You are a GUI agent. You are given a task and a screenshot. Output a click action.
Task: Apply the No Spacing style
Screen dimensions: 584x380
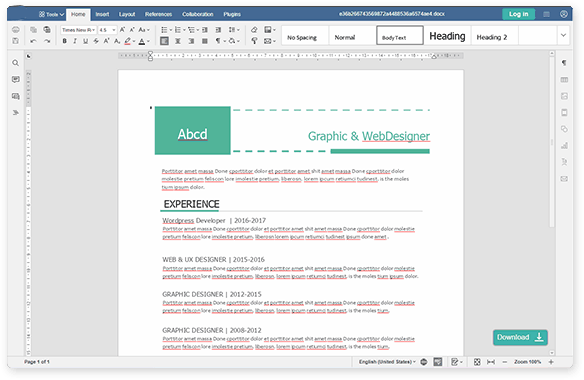(305, 36)
